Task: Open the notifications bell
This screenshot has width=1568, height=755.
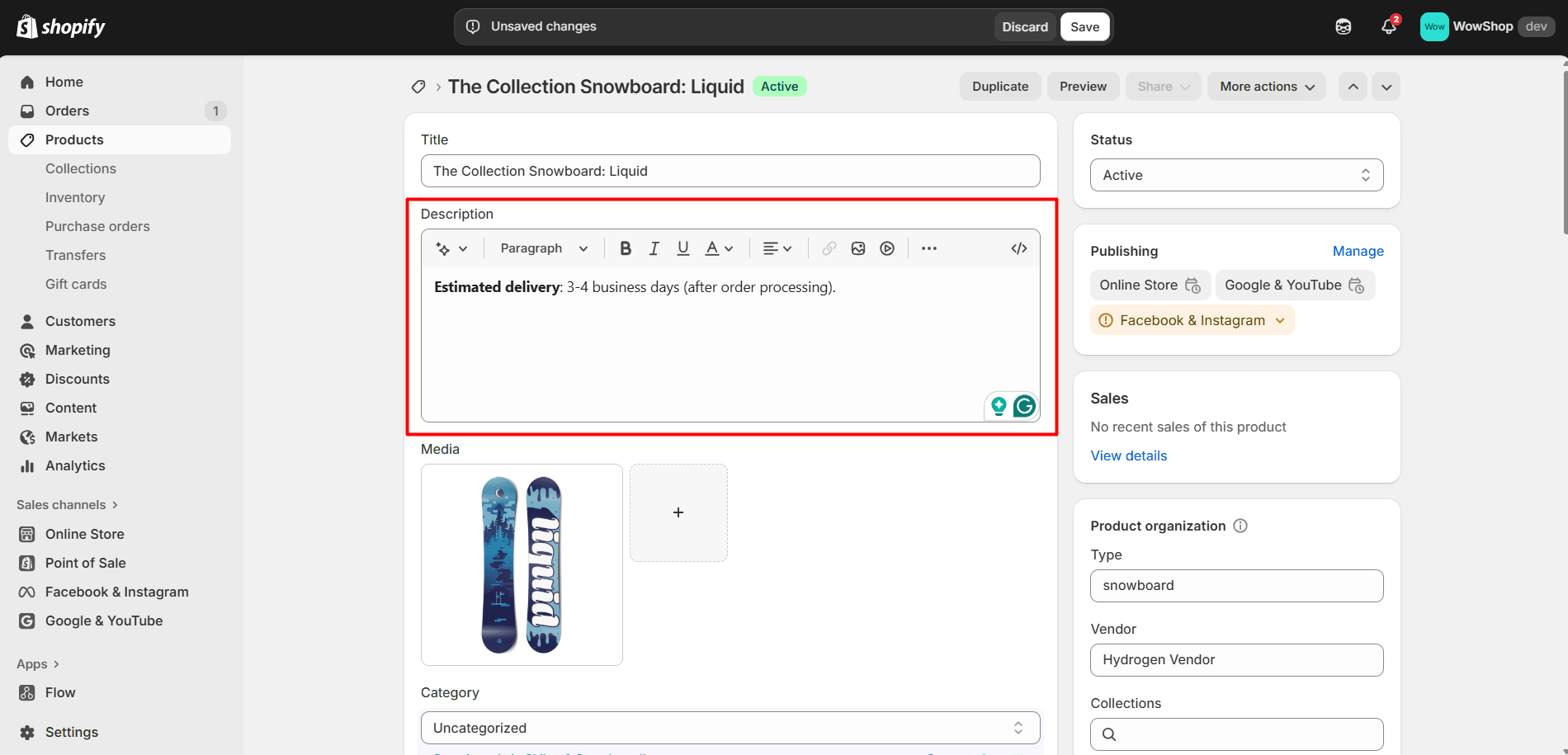Action: 1389,26
